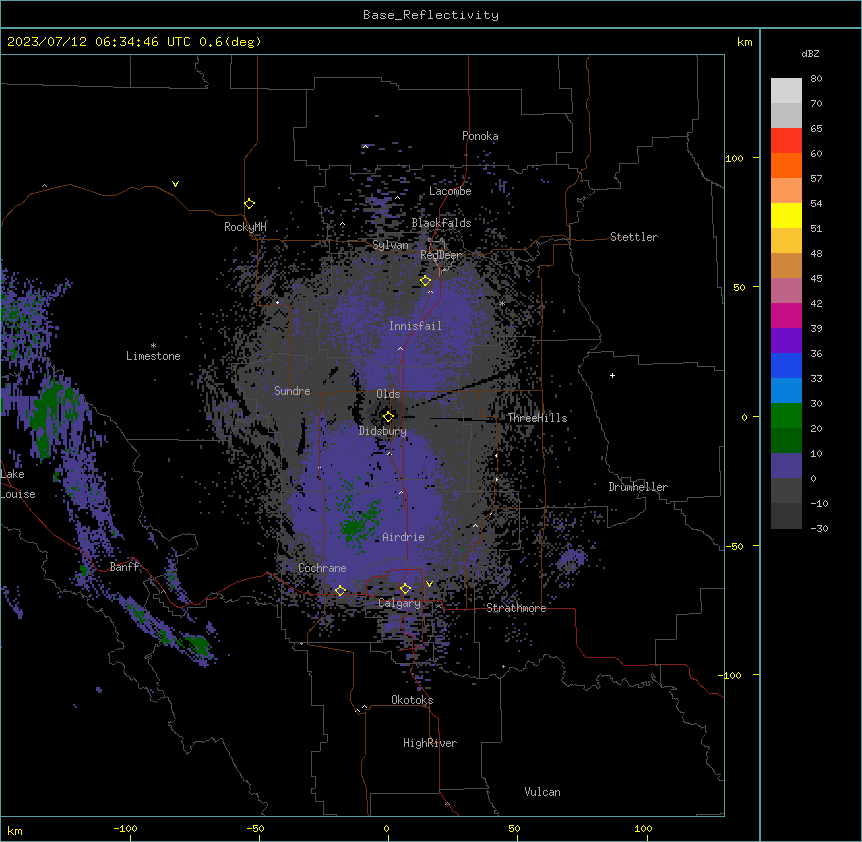Click the yellow diamond marker above Calgary
This screenshot has height=842, width=862.
405,589
